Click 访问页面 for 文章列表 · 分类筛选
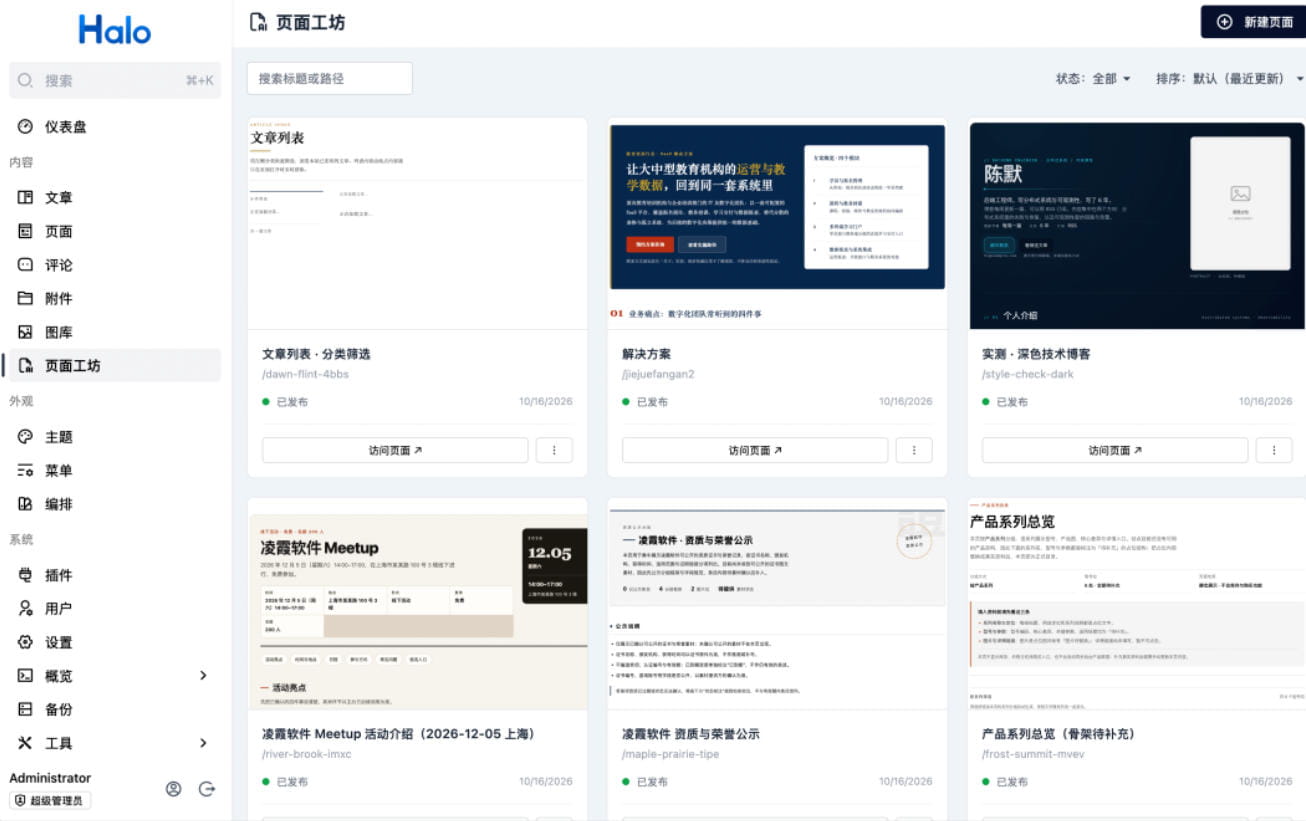Viewport: 1306px width, 821px height. click(x=395, y=450)
